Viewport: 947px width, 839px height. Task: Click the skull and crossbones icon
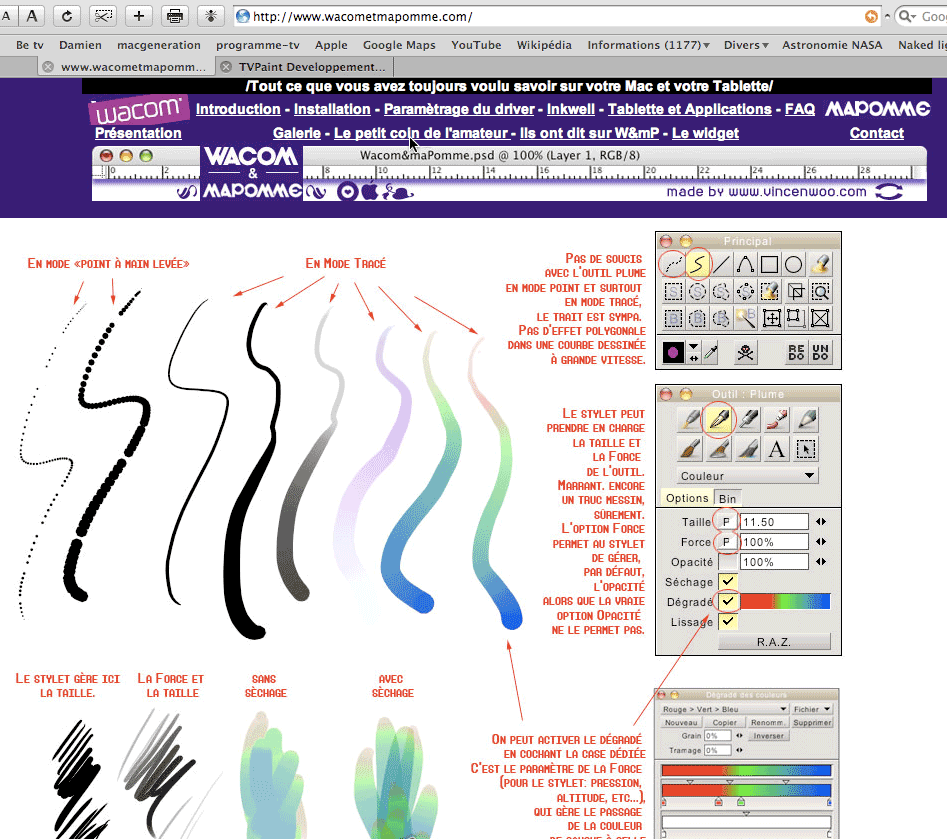click(745, 352)
